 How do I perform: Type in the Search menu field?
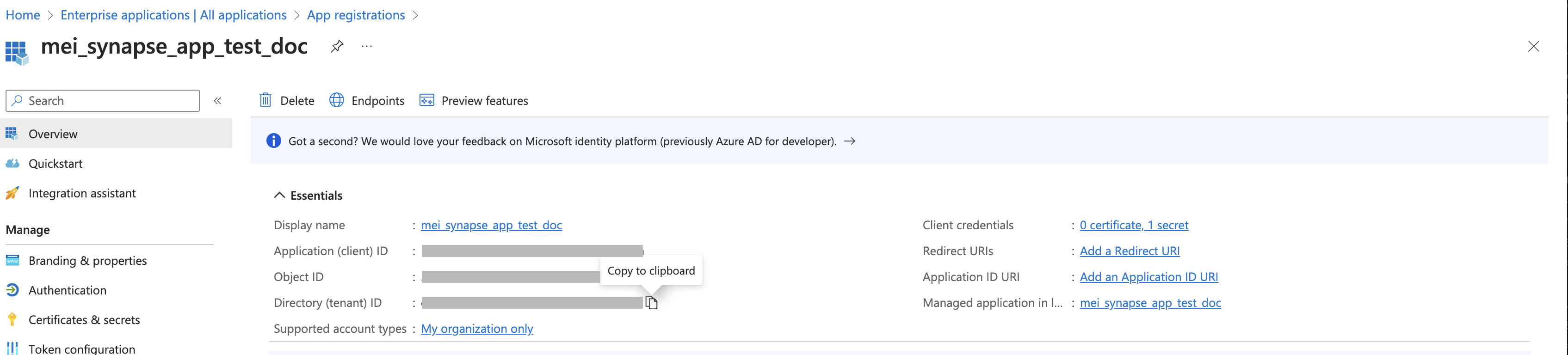point(110,101)
